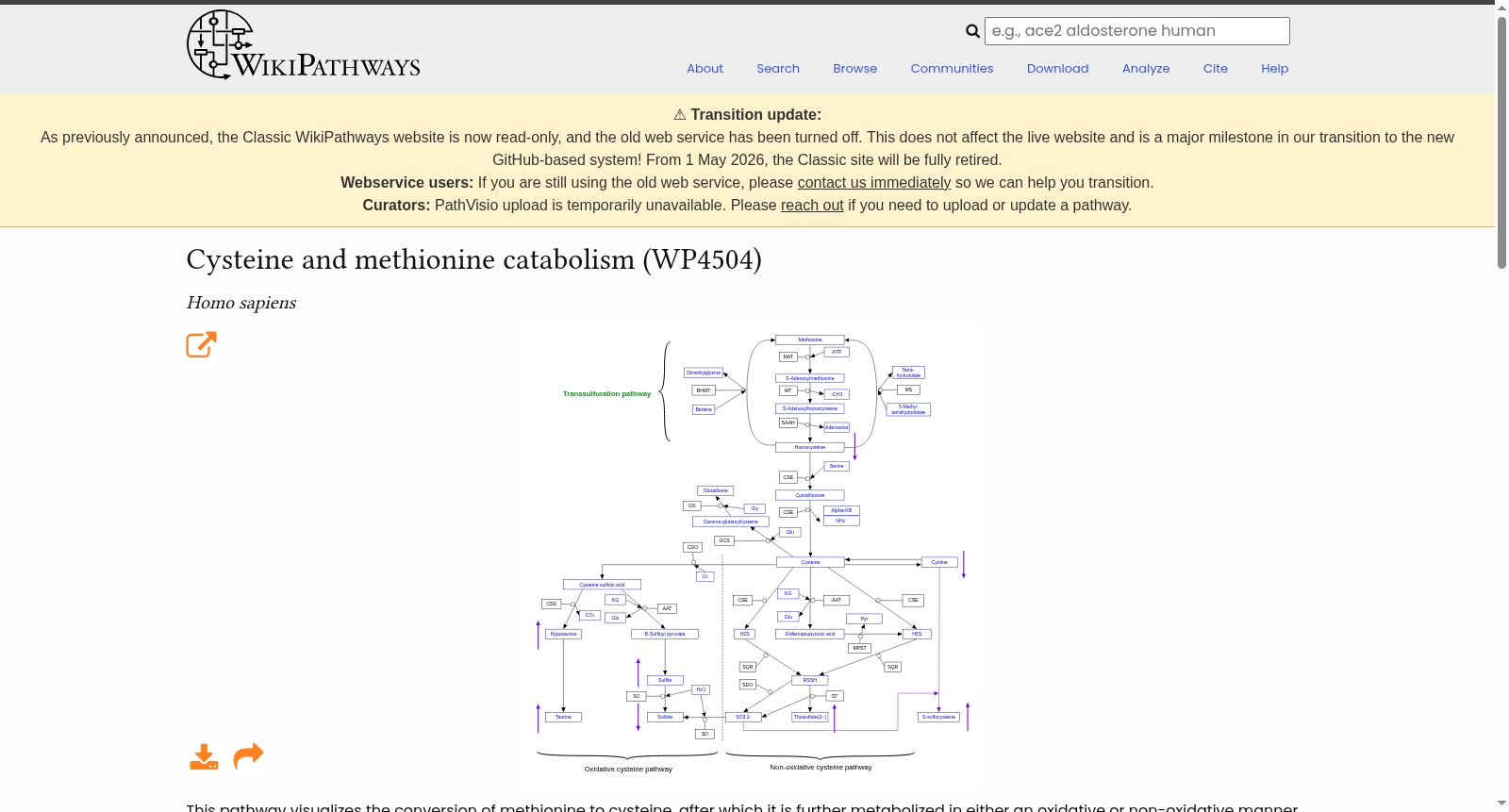Open the Download menu item

coord(1058,69)
